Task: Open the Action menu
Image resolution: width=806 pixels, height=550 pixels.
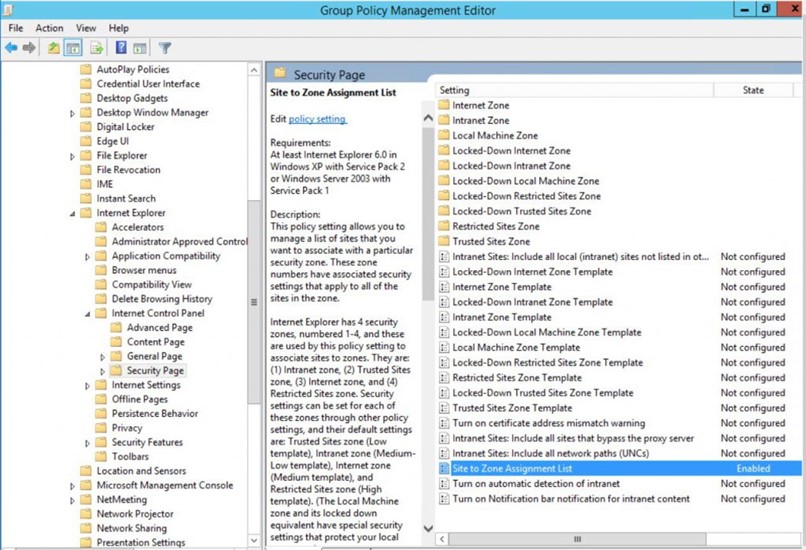Action: [x=49, y=28]
